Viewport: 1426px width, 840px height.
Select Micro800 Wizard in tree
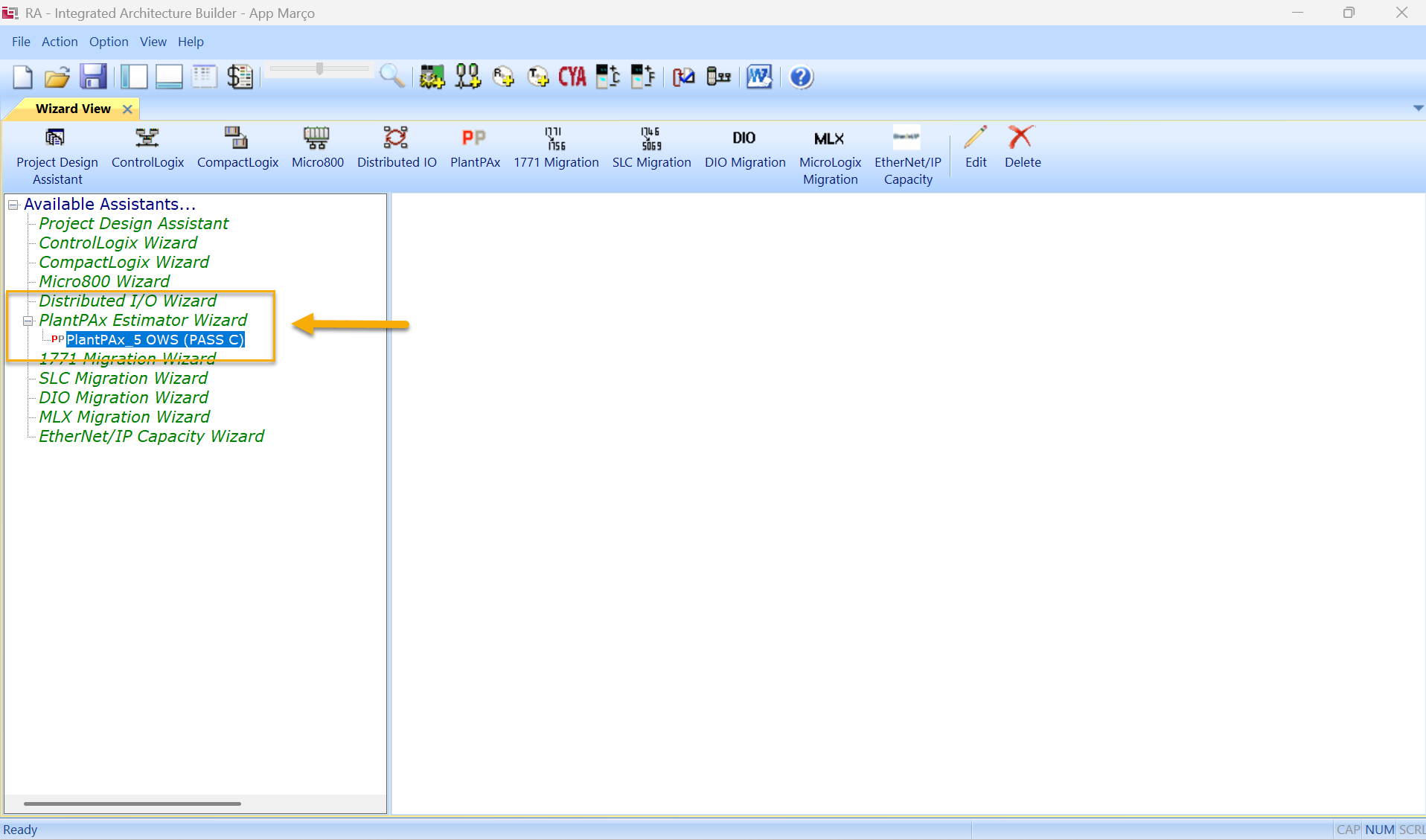[x=104, y=281]
